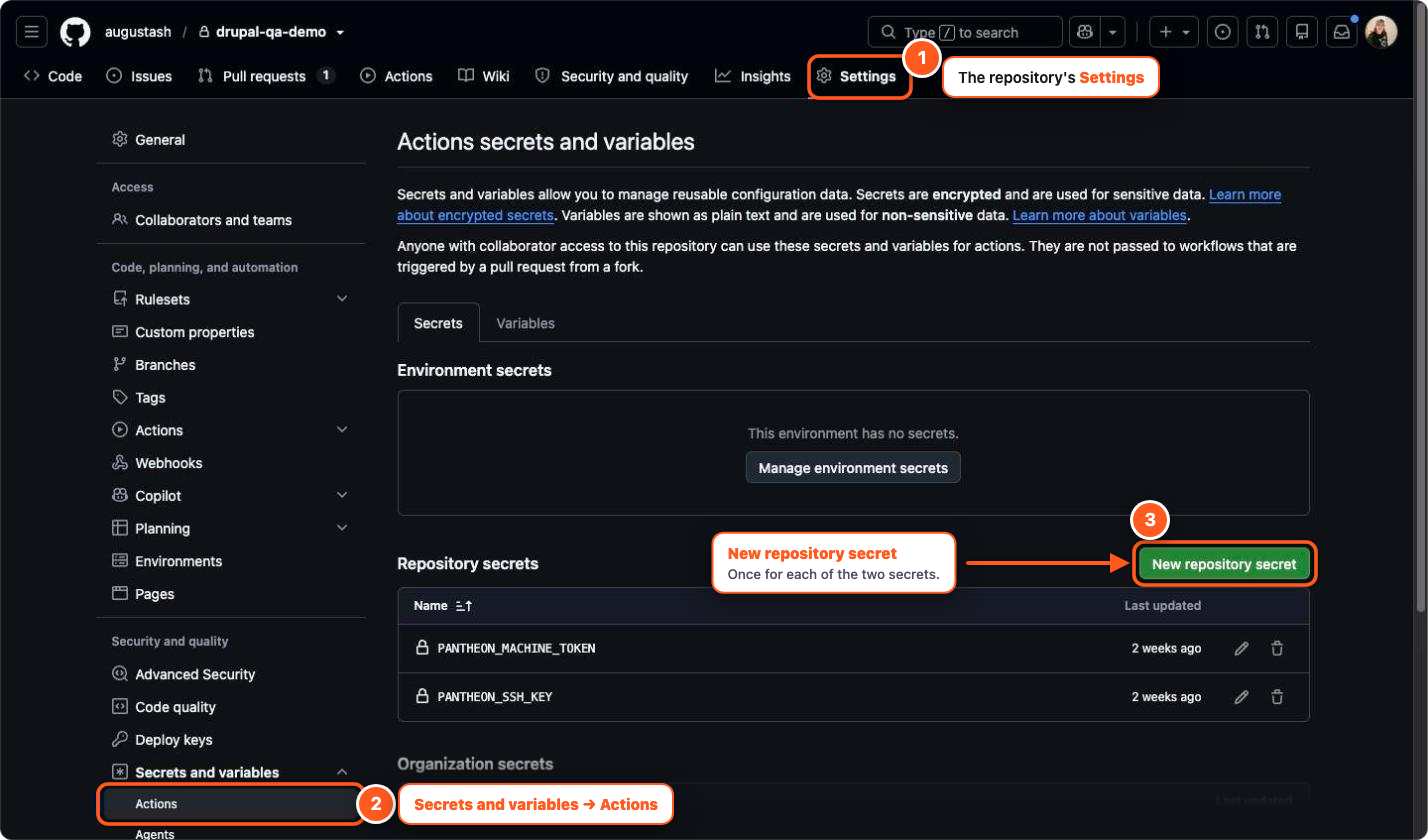Screen dimensions: 1428x840
Task: Focus the search field in header
Action: (965, 32)
